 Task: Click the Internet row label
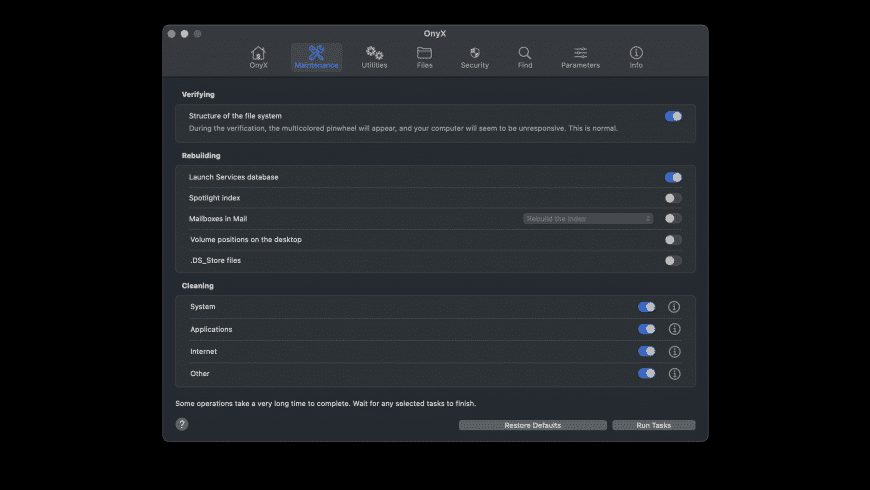(x=204, y=351)
